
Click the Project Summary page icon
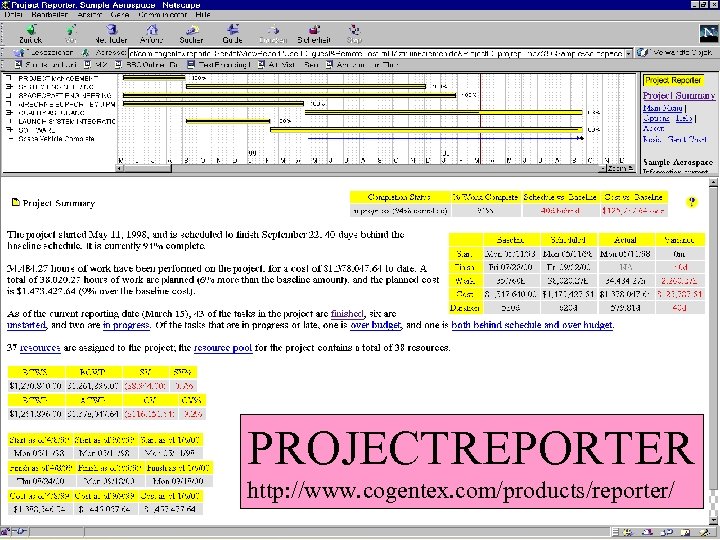(x=16, y=202)
